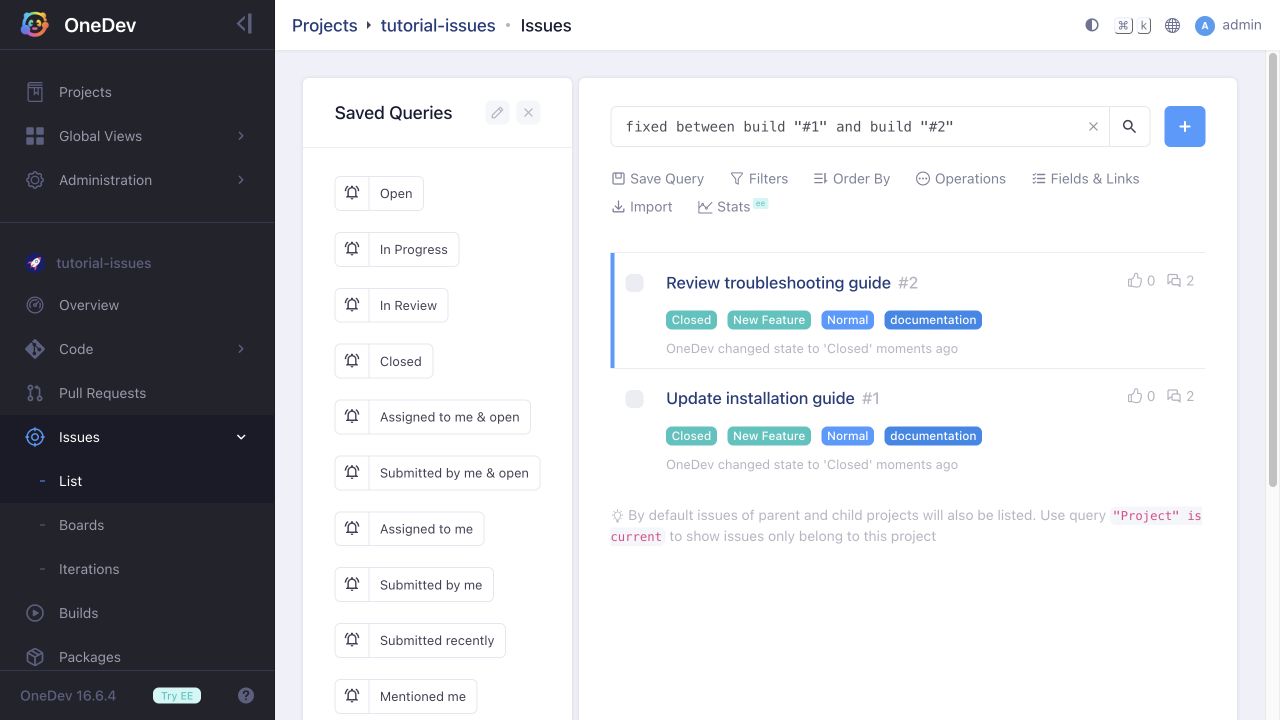The width and height of the screenshot is (1280, 720).
Task: Toggle watch bell for In Progress query
Action: tap(352, 249)
